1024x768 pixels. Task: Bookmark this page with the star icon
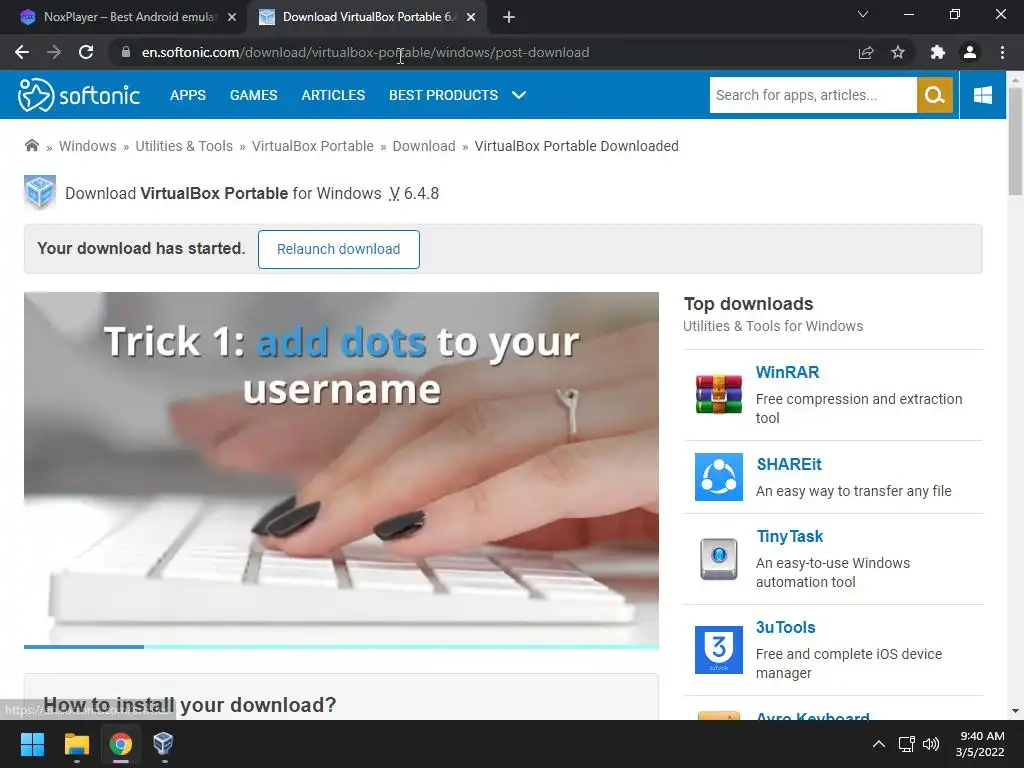tap(898, 52)
